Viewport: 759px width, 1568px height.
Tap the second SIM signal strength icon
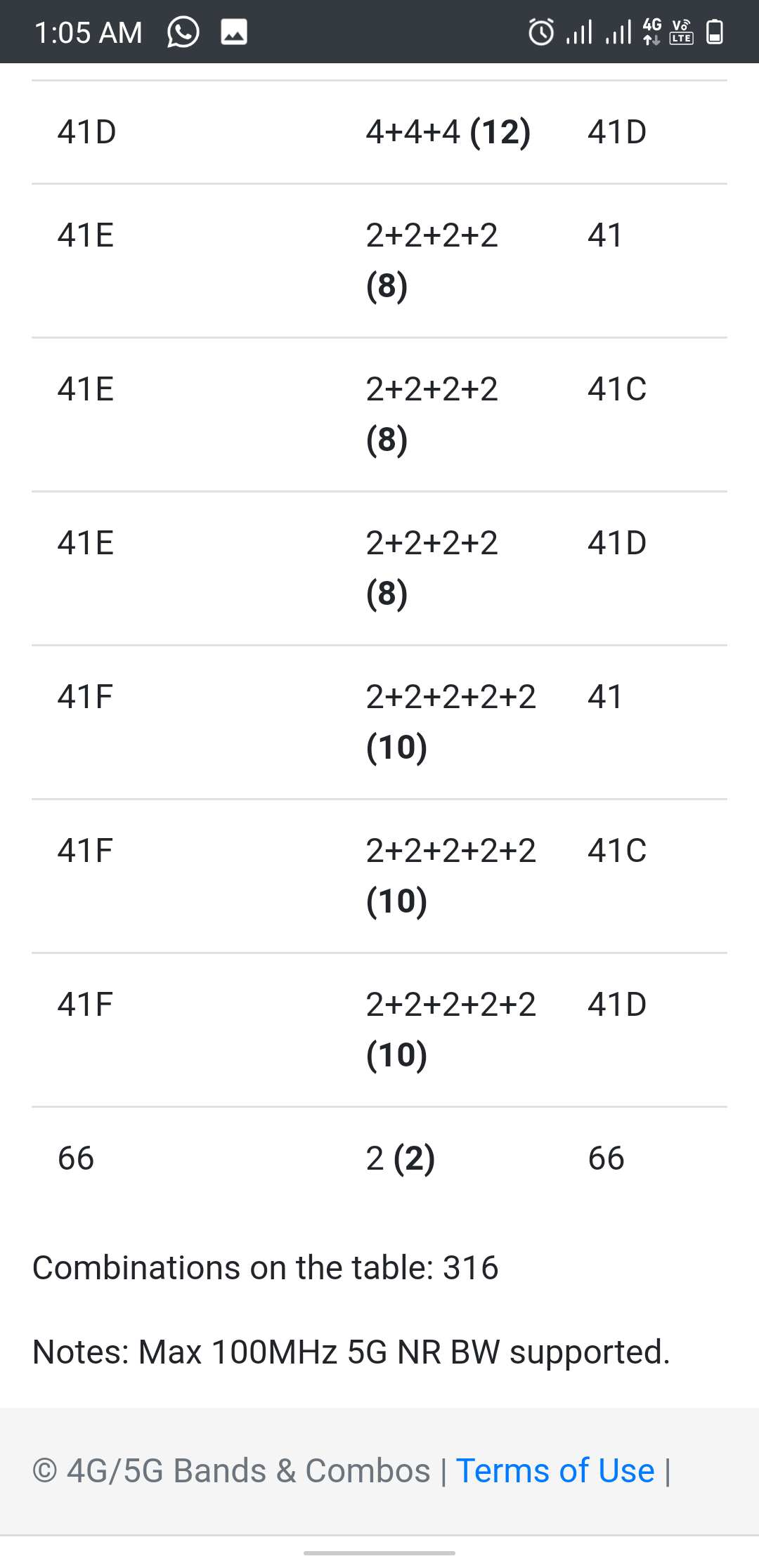click(x=618, y=32)
